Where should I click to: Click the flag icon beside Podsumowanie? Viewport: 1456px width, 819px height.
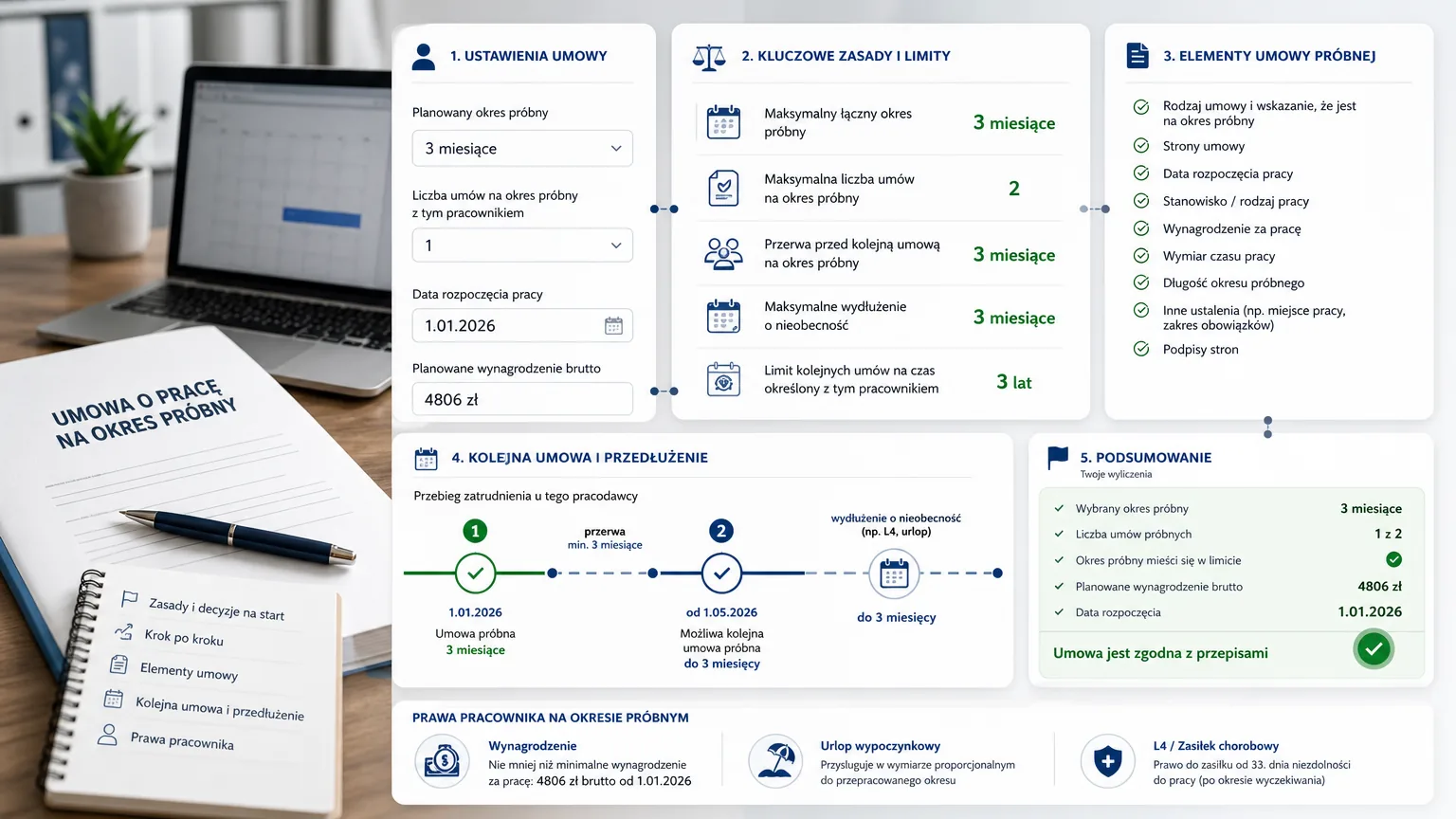(x=1058, y=458)
